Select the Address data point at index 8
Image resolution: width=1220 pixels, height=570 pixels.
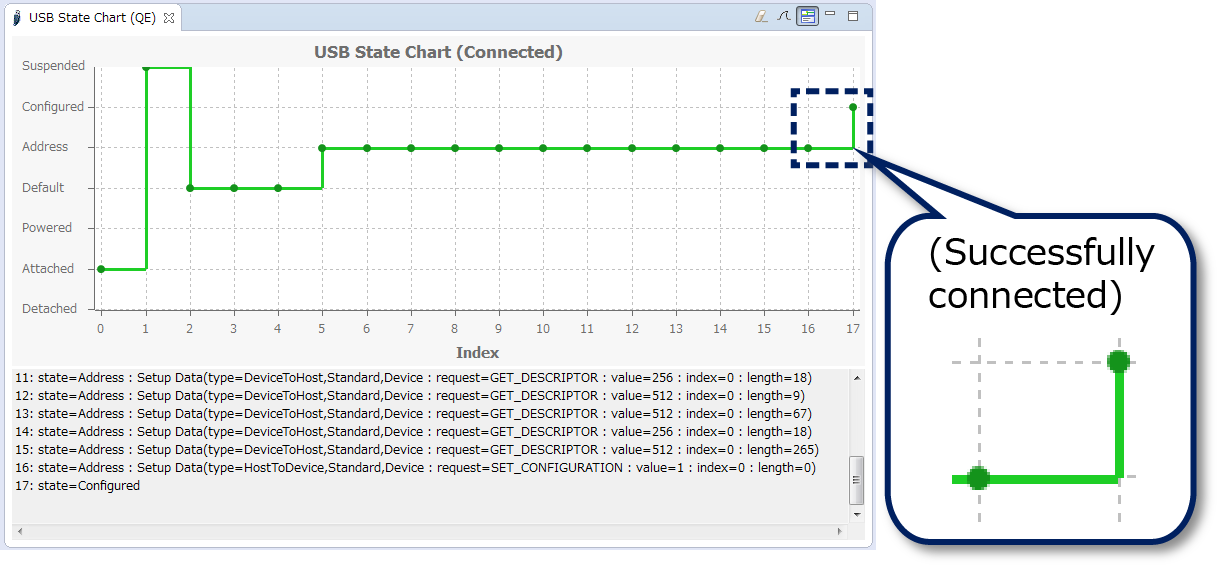(455, 148)
